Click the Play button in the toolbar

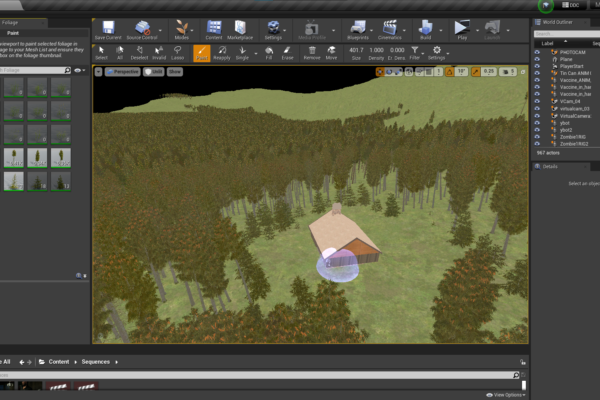[x=462, y=30]
